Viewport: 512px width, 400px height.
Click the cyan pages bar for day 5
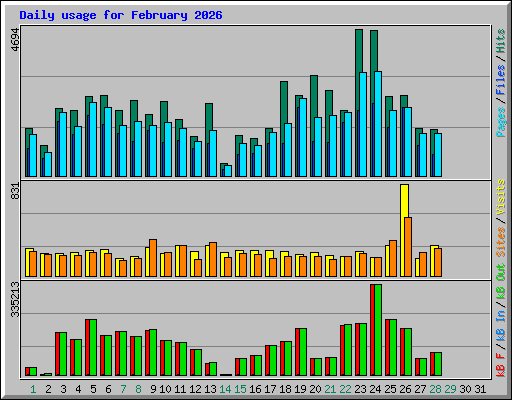[x=93, y=139]
